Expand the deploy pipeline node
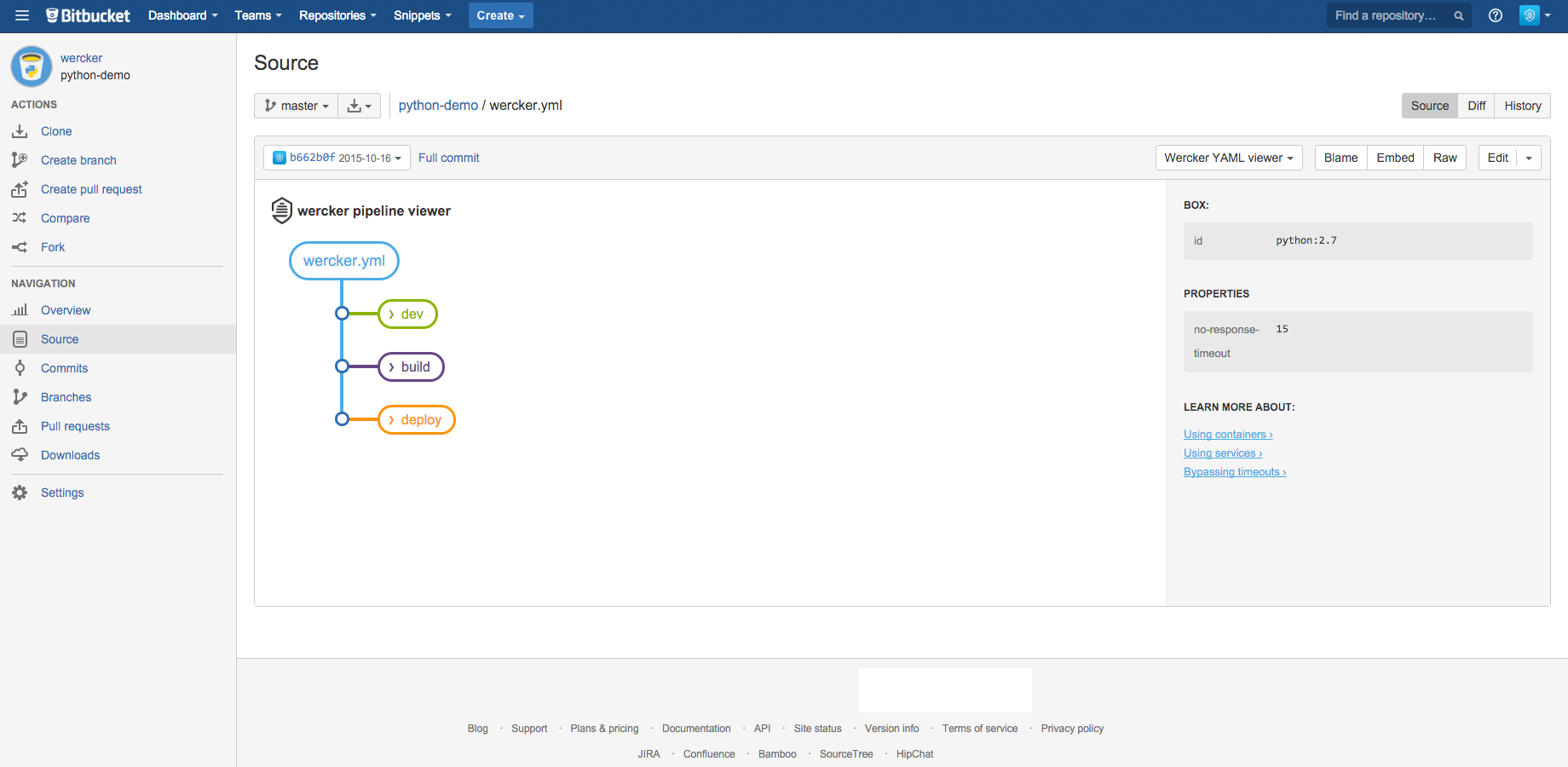This screenshot has width=1568, height=767. [x=417, y=419]
